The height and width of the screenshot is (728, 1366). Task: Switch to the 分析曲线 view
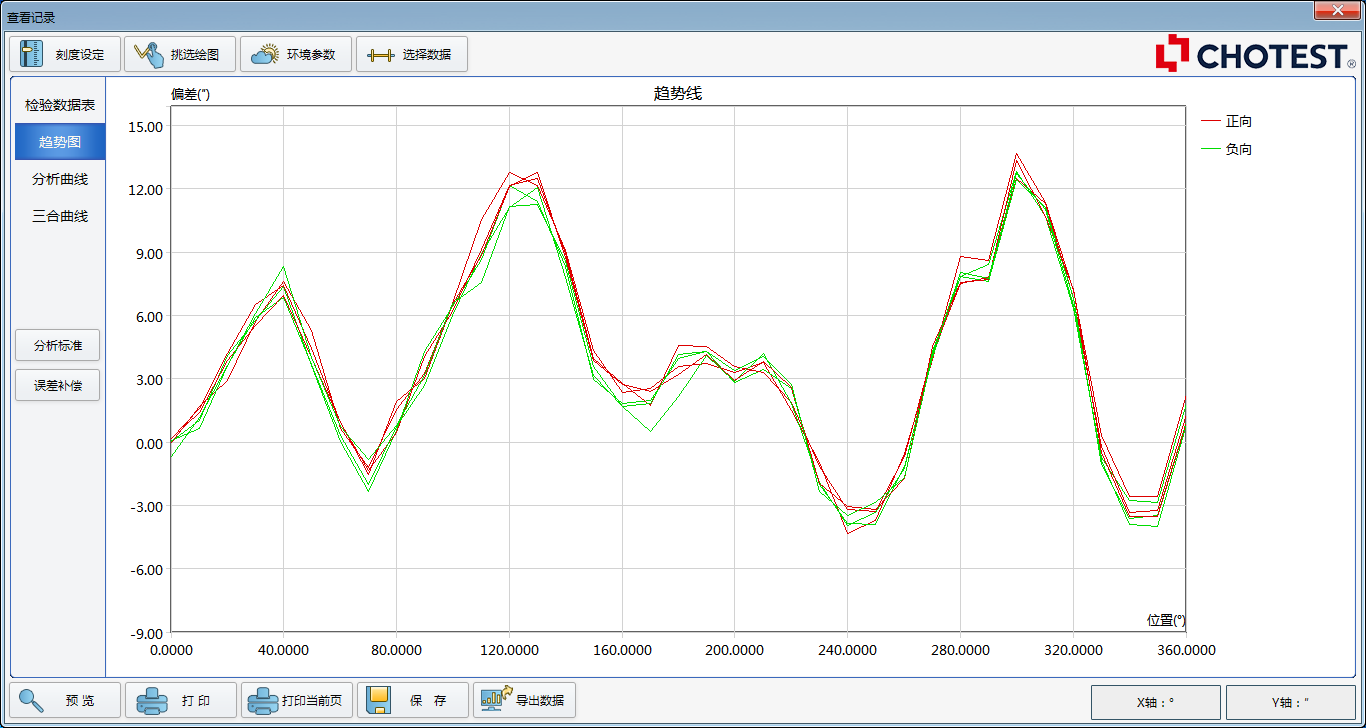[60, 179]
